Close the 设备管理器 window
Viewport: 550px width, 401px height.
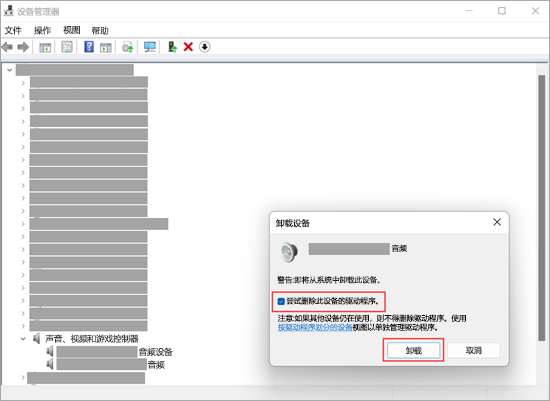(535, 11)
